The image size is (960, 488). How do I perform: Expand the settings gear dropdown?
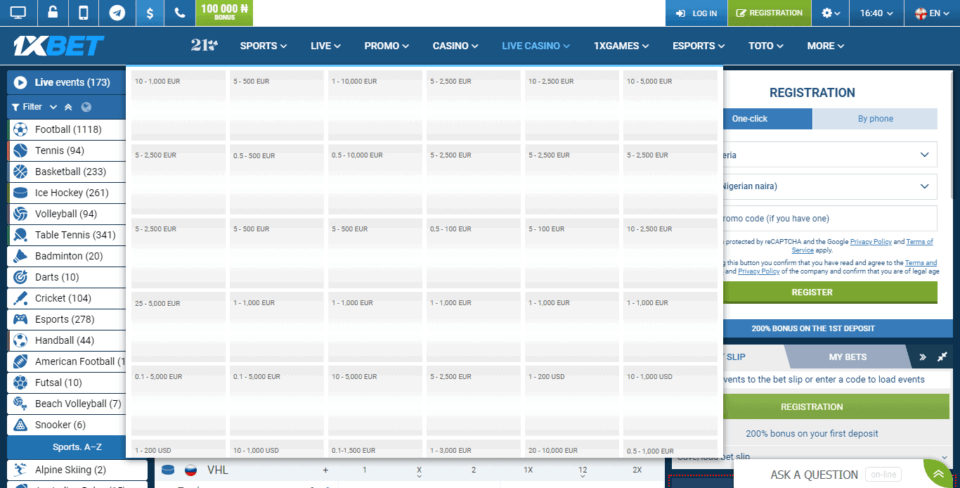(x=831, y=13)
